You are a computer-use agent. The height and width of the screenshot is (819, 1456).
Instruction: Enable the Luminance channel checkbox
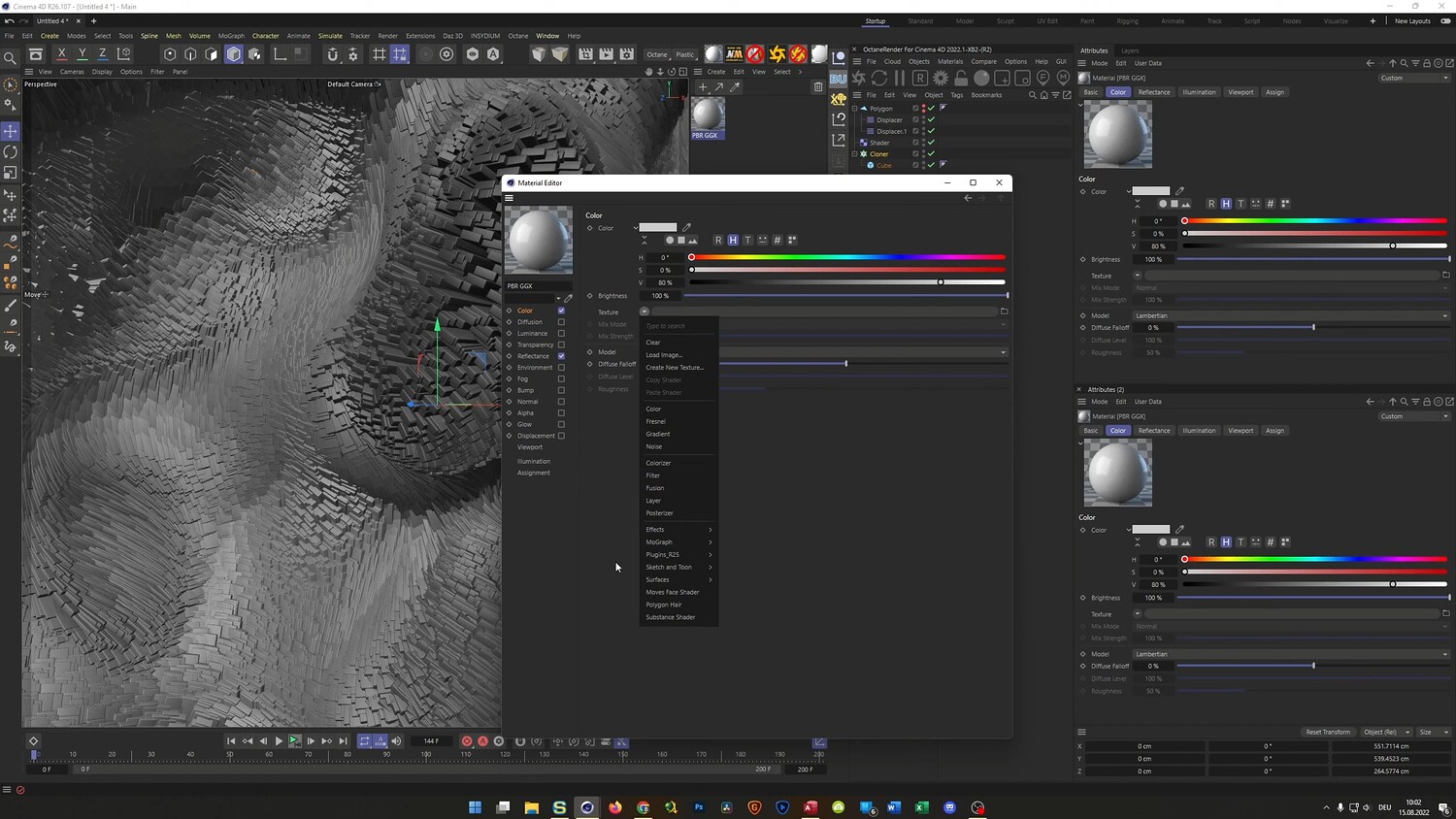561,334
